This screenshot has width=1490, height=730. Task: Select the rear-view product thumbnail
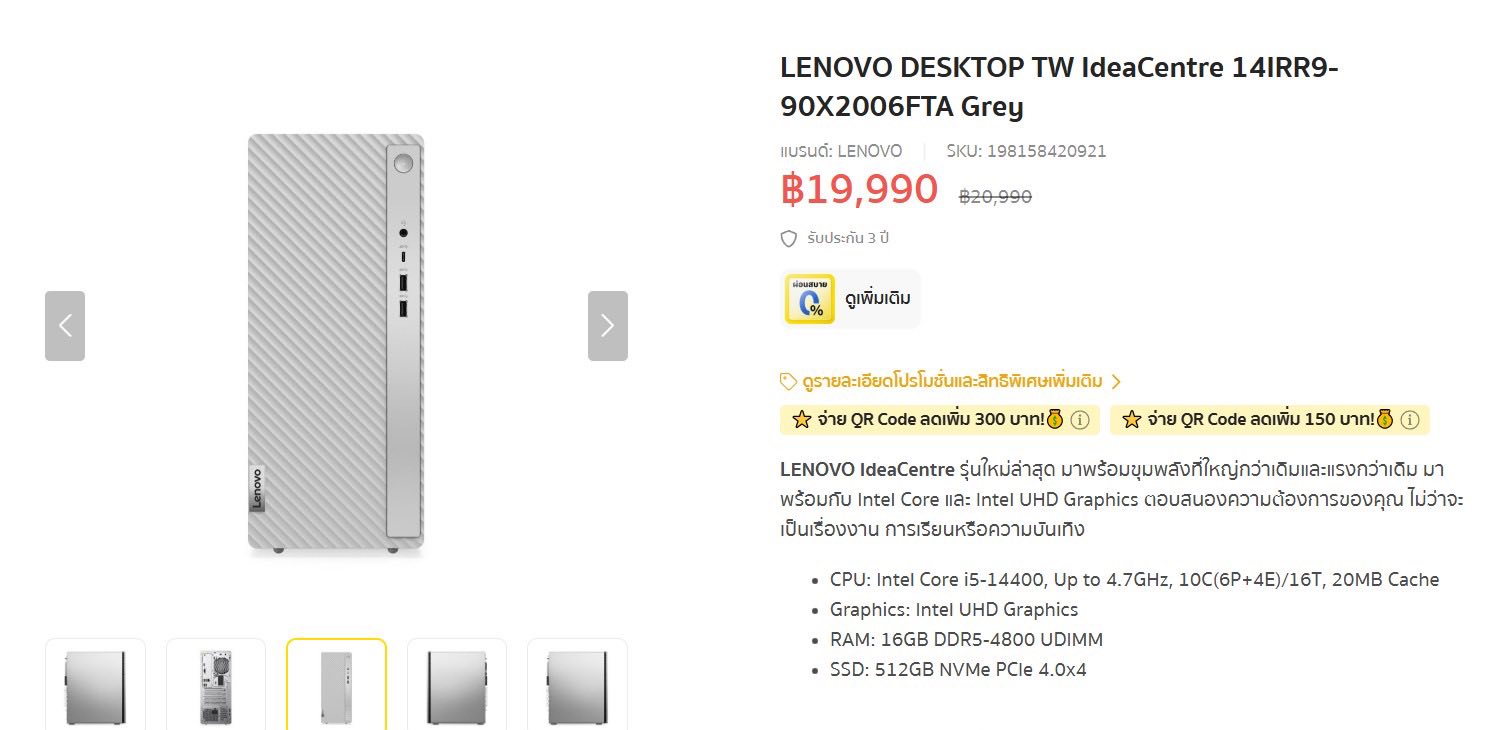(216, 686)
